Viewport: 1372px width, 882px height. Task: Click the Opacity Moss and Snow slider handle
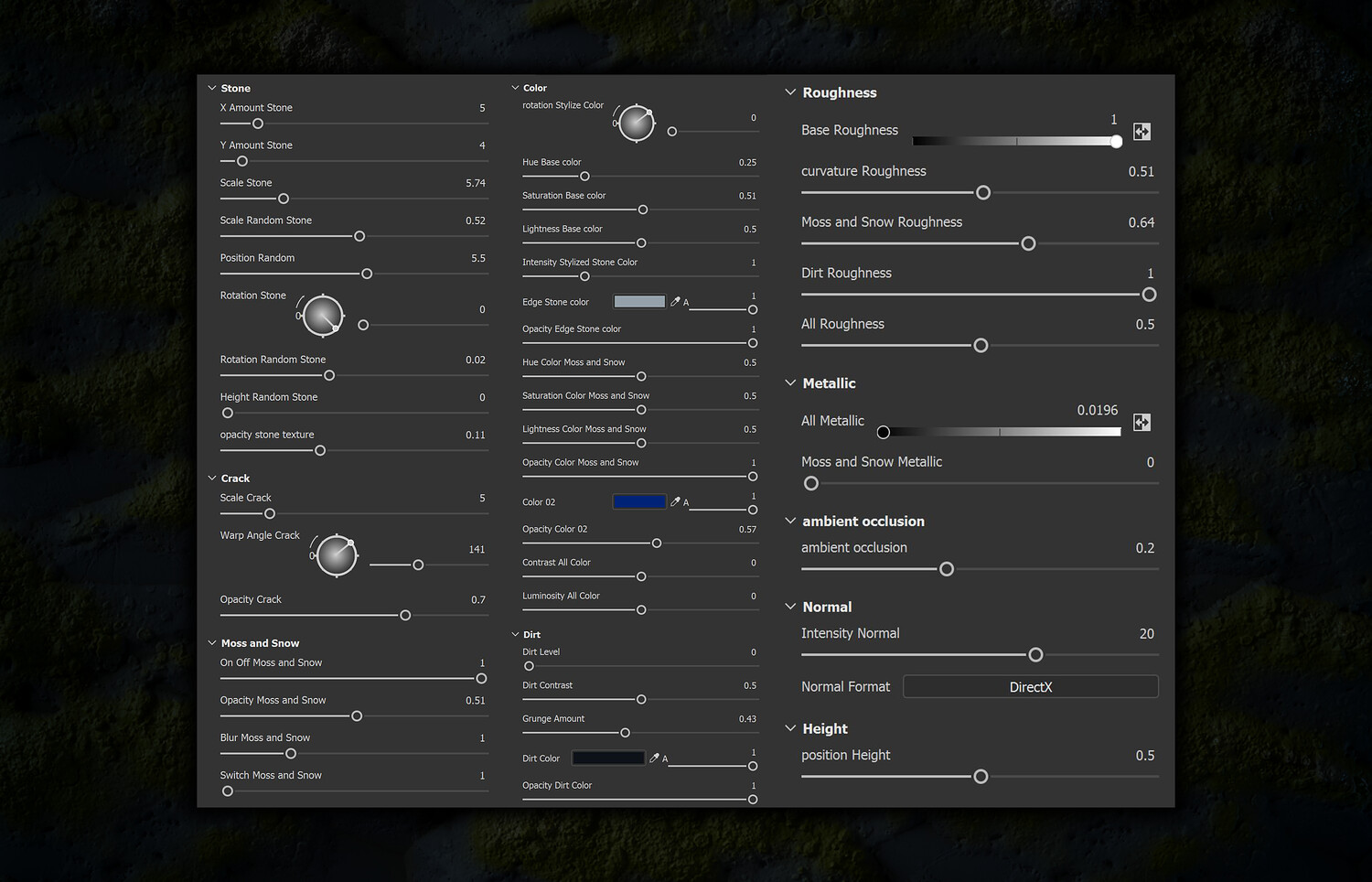click(x=357, y=715)
